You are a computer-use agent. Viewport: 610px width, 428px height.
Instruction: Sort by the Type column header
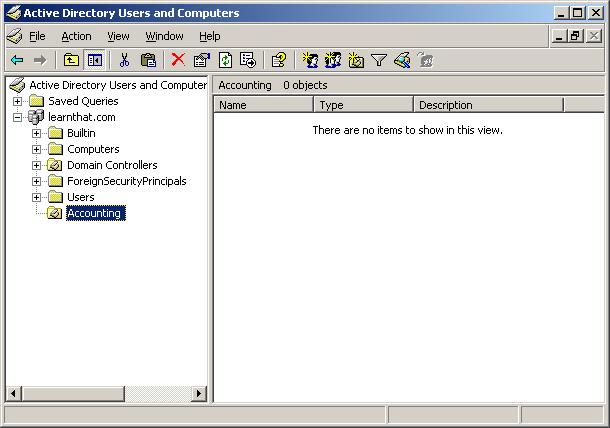(x=363, y=105)
